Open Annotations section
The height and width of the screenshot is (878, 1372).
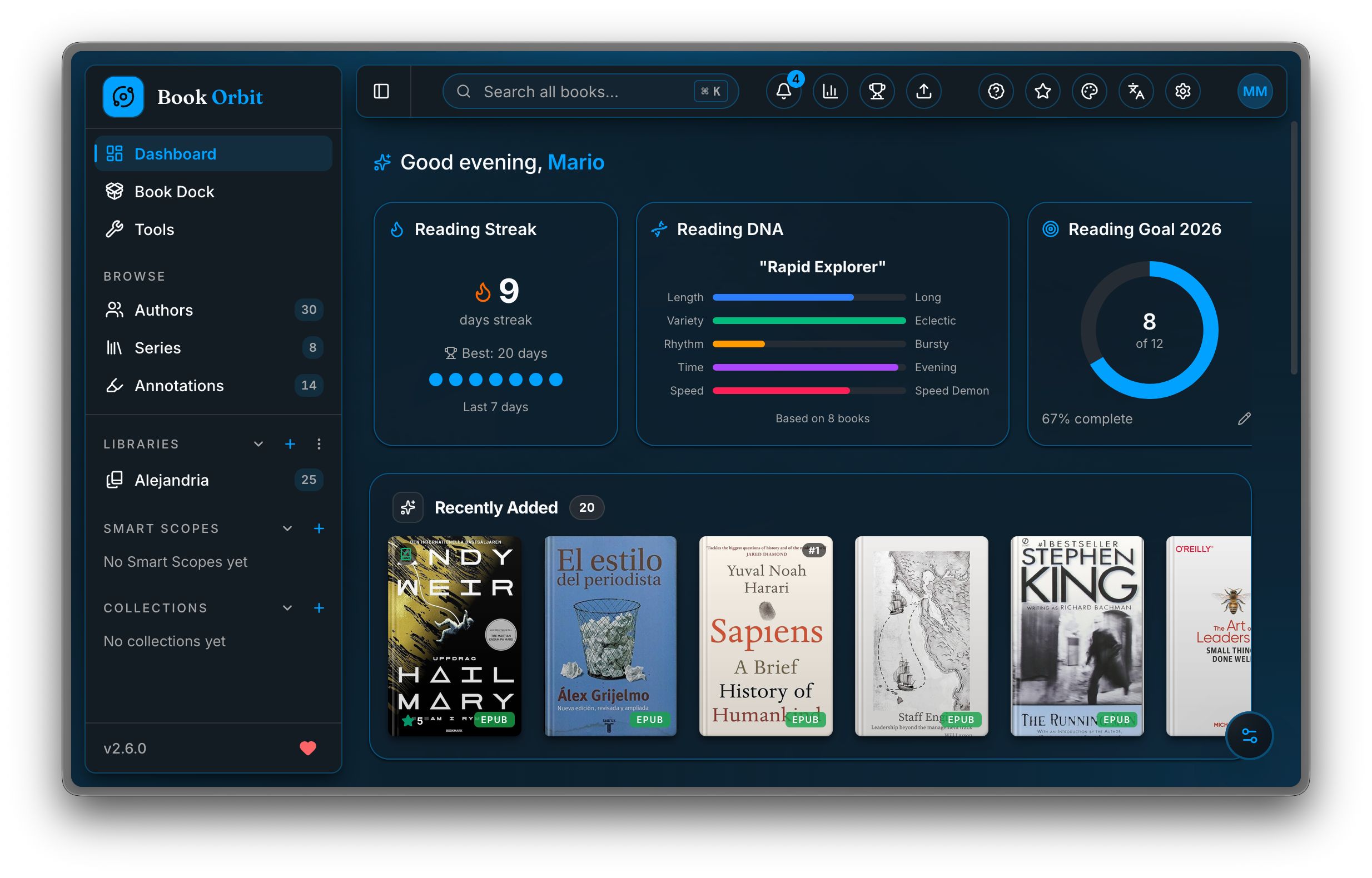(x=213, y=386)
